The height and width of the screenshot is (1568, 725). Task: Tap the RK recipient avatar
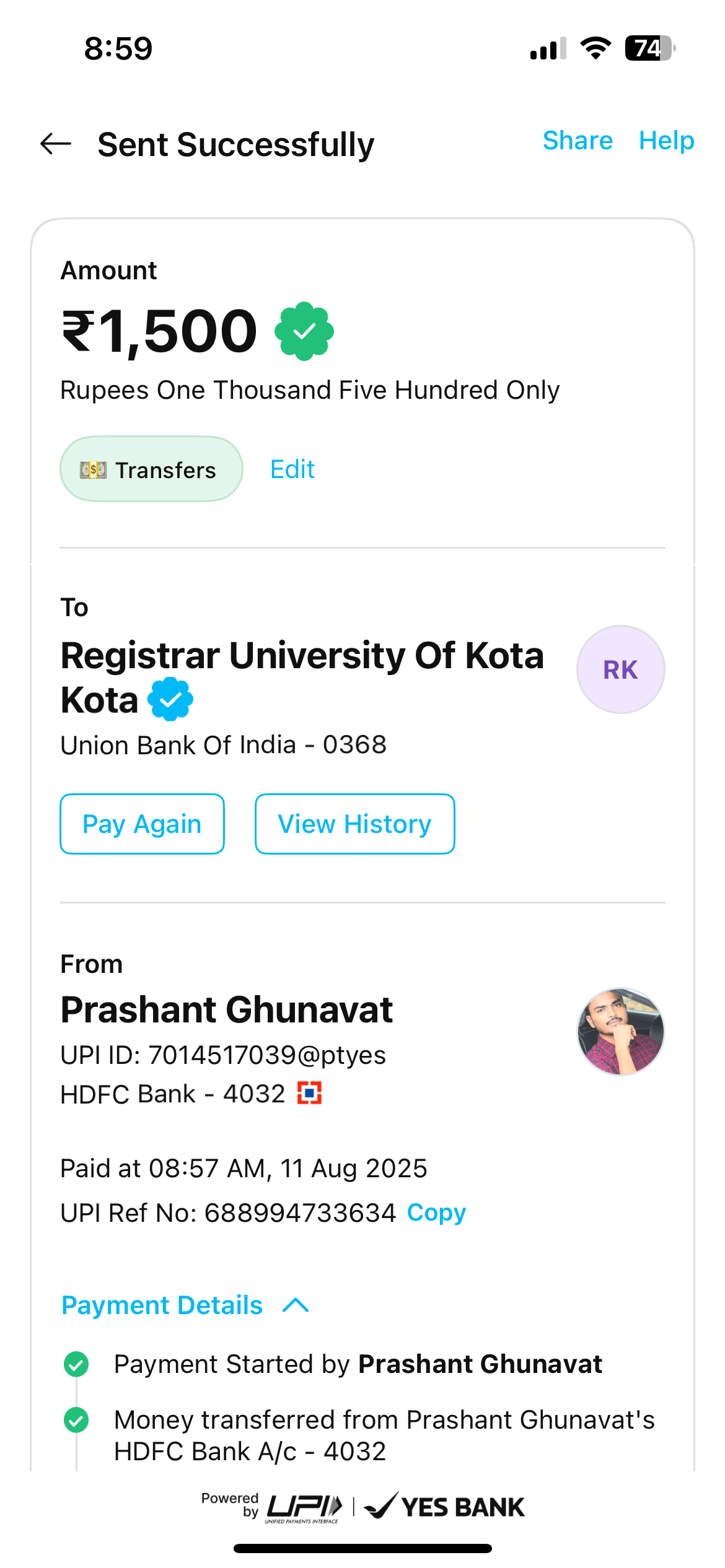[x=620, y=669]
